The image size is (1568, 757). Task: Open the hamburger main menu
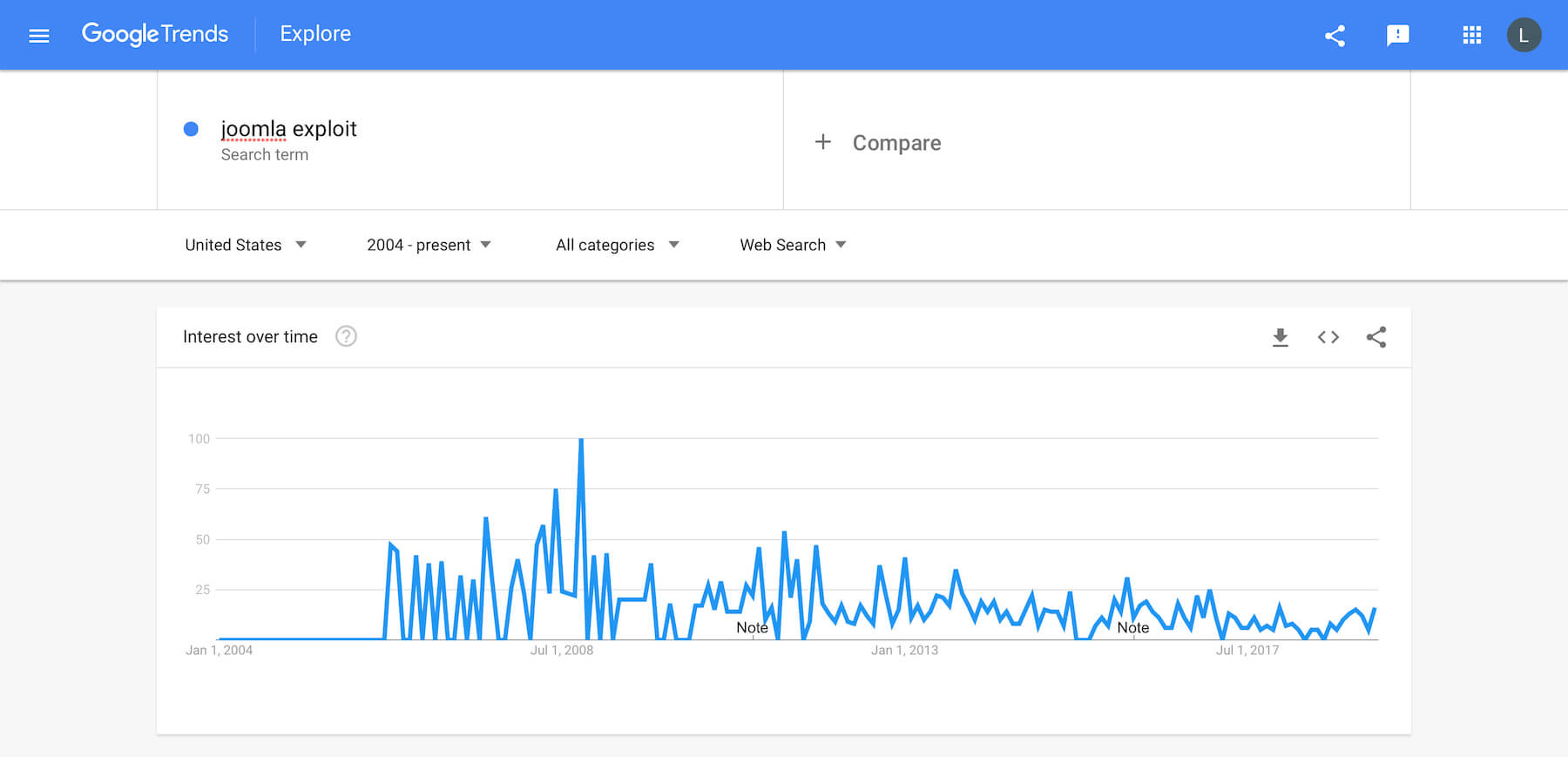point(39,35)
